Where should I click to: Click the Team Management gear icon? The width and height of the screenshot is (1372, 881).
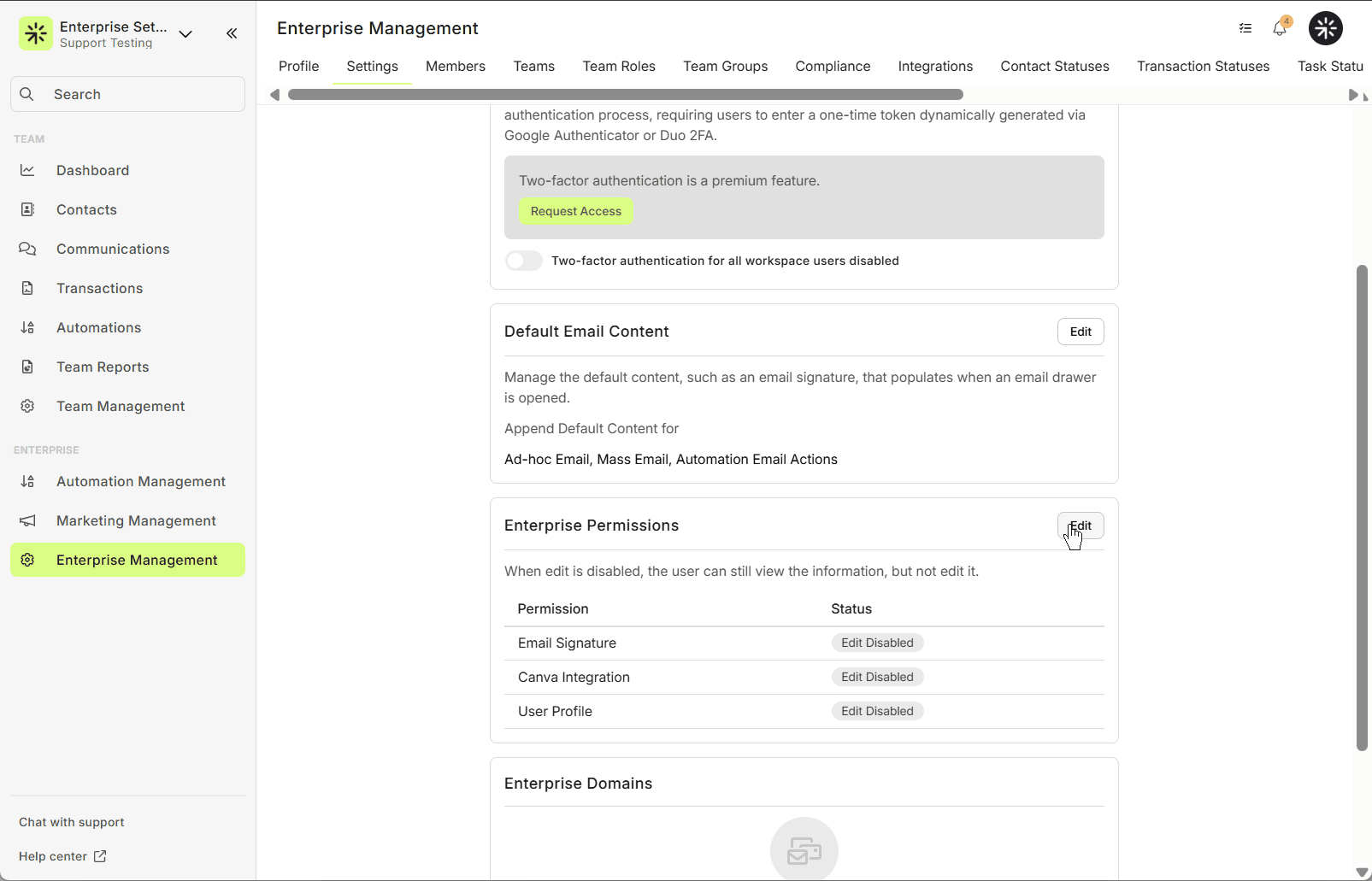click(27, 406)
